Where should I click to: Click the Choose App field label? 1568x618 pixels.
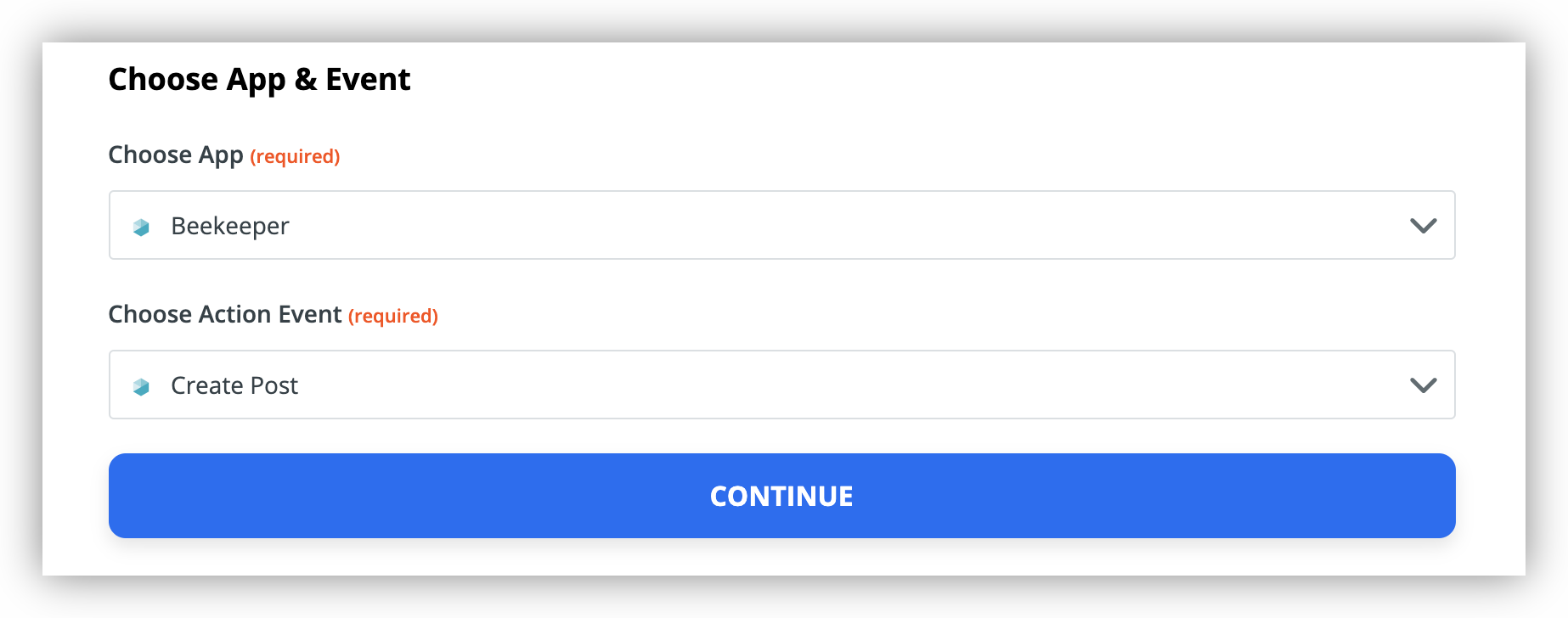tap(176, 155)
